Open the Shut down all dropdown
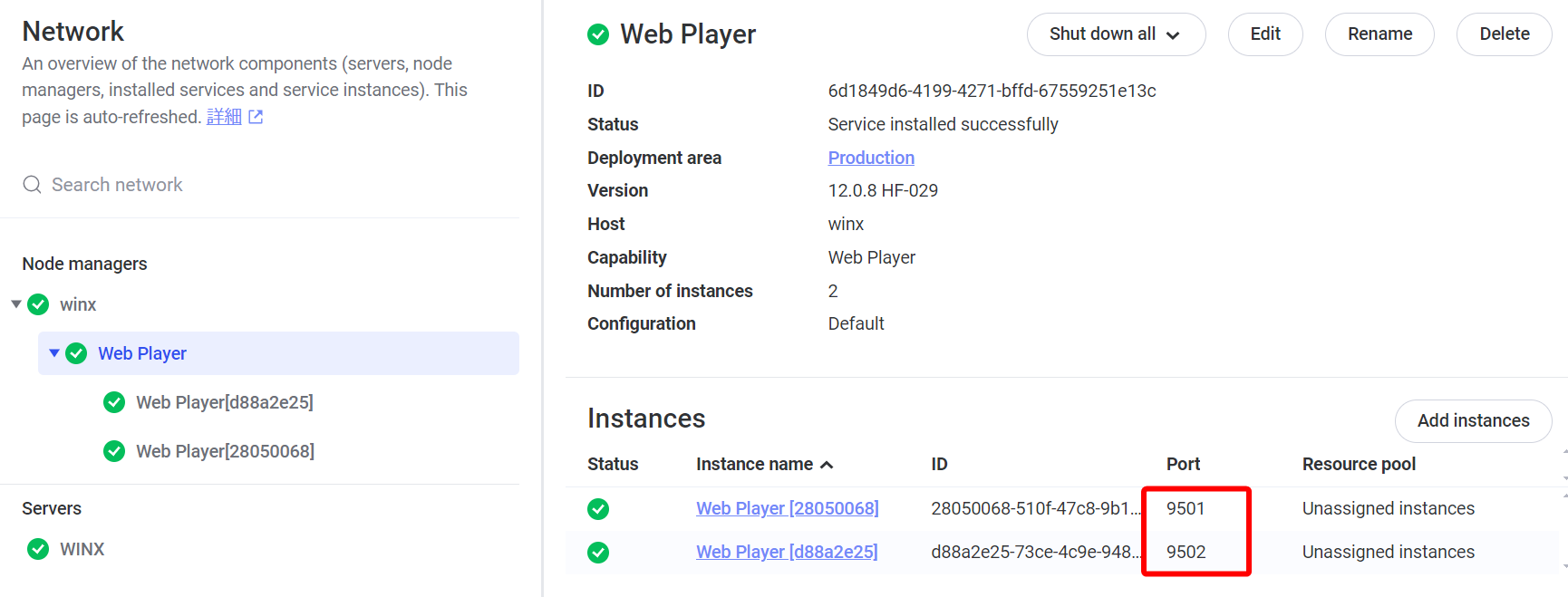 tap(1116, 34)
